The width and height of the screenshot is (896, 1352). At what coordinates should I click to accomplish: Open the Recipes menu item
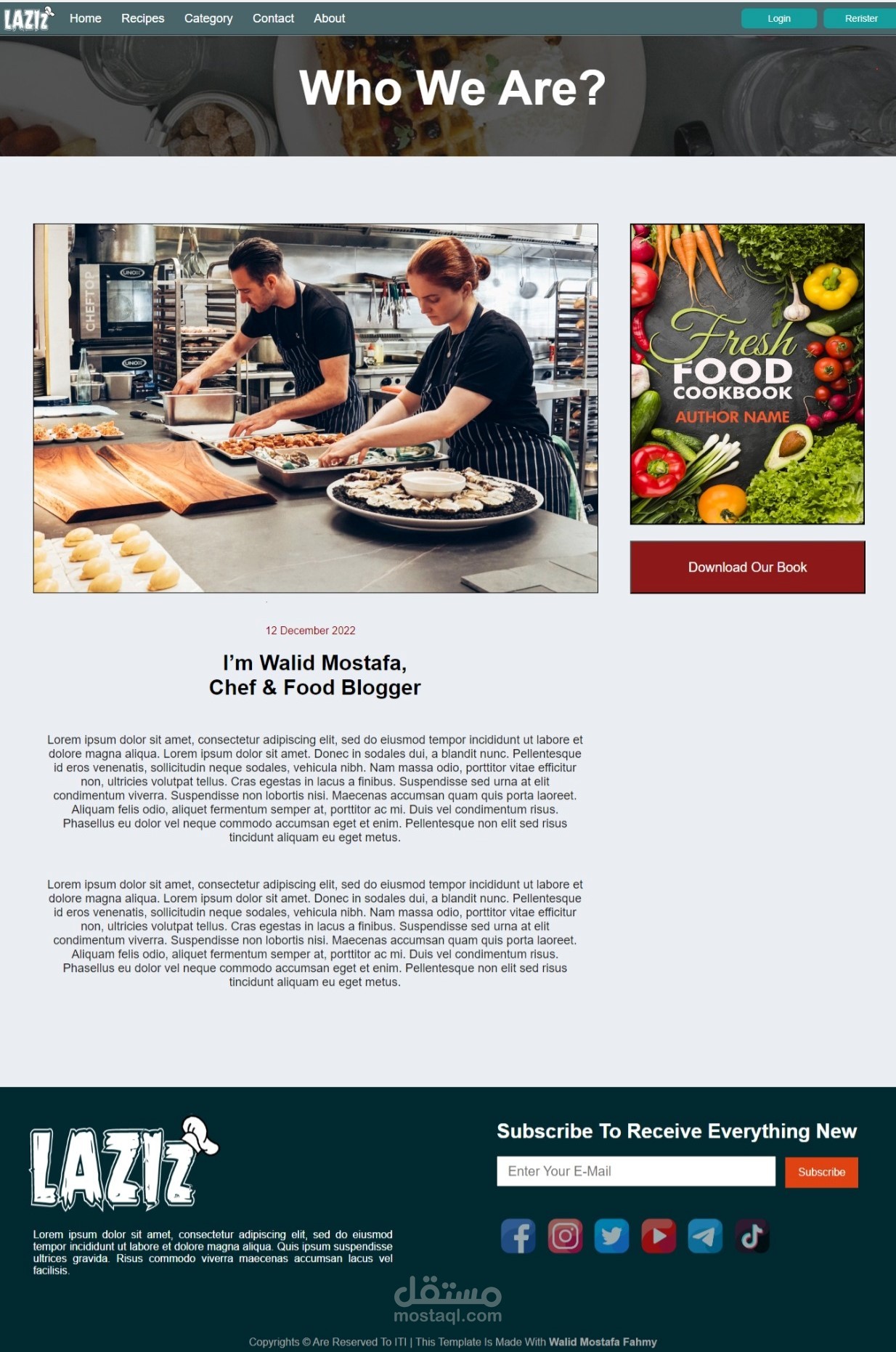pyautogui.click(x=142, y=18)
